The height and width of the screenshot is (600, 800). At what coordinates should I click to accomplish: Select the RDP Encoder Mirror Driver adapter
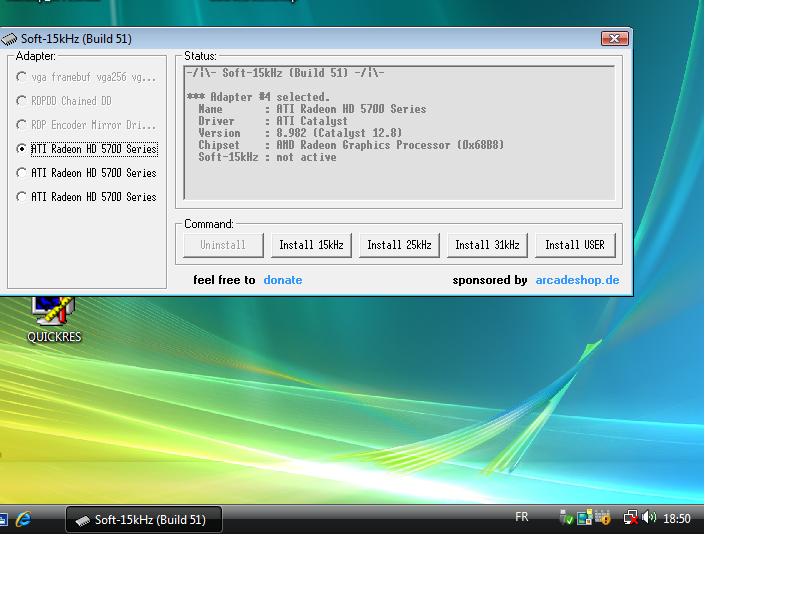pos(86,125)
